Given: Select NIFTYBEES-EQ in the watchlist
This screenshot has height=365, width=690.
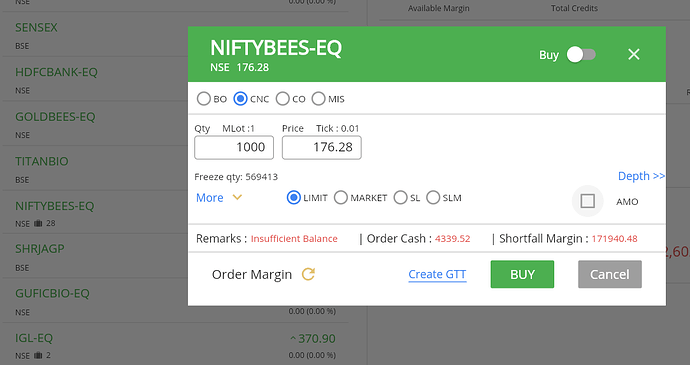Looking at the screenshot, I should pos(55,206).
